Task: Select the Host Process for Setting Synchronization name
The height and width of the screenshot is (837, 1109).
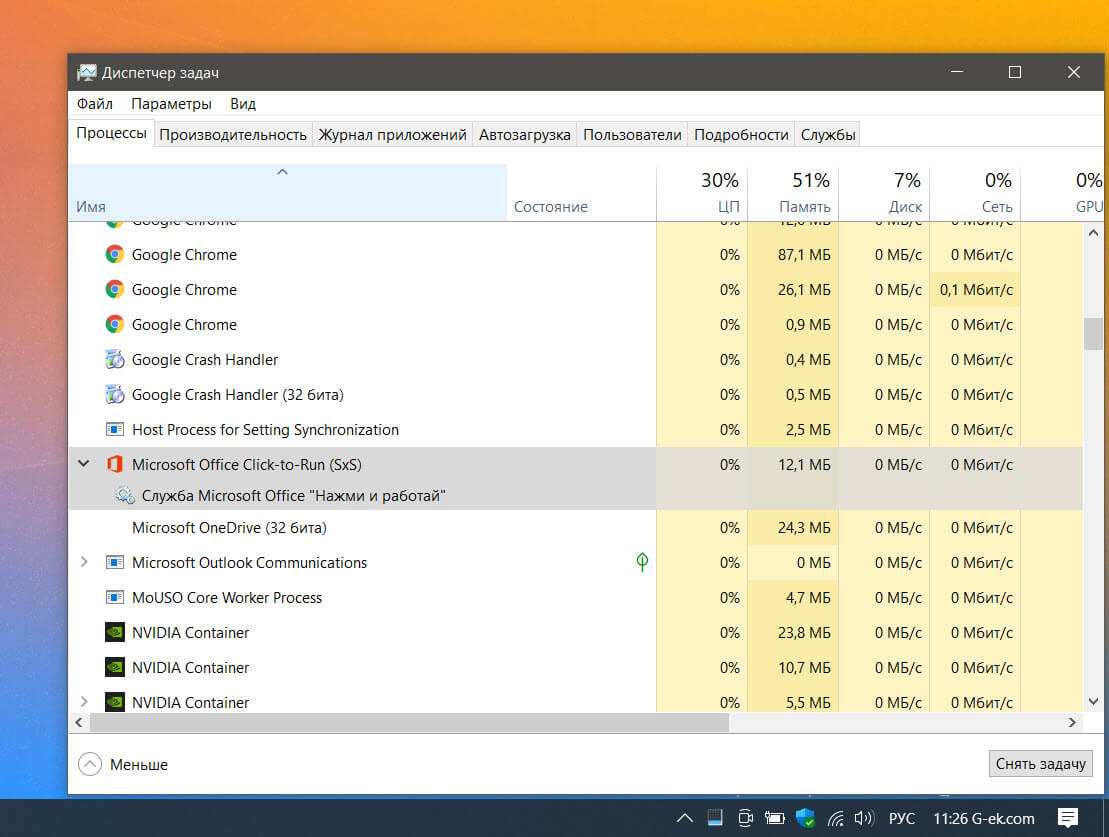Action: tap(265, 429)
